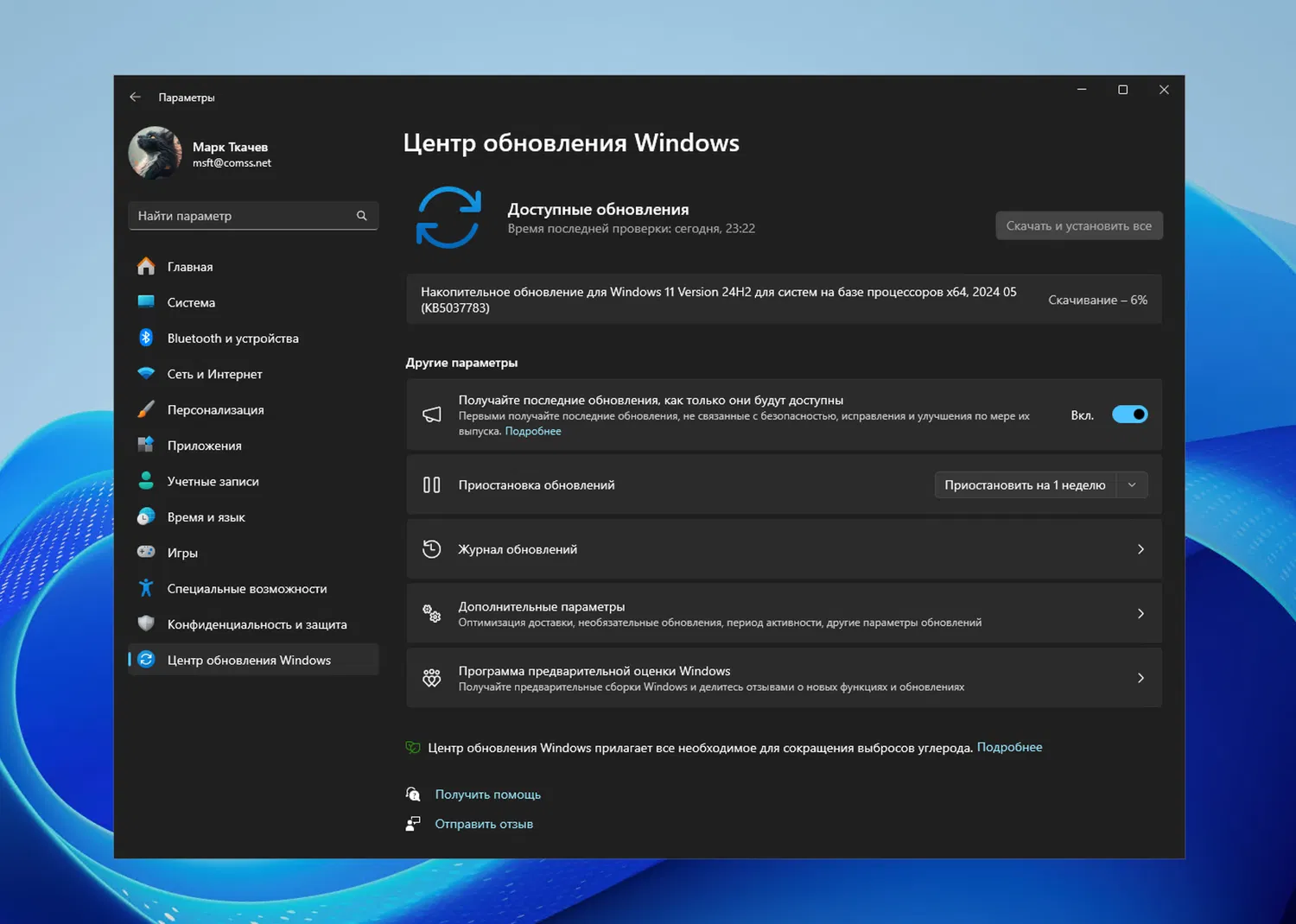Click the history icon beside Журнал обновлений
Viewport: 1296px width, 924px height.
pyautogui.click(x=432, y=549)
